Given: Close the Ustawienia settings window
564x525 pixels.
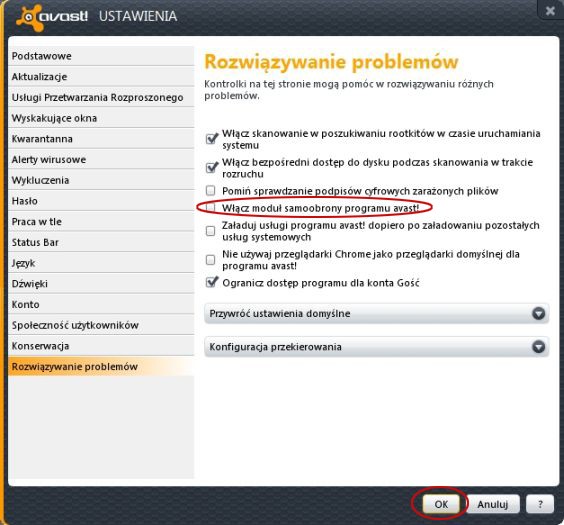Looking at the screenshot, I should [550, 11].
